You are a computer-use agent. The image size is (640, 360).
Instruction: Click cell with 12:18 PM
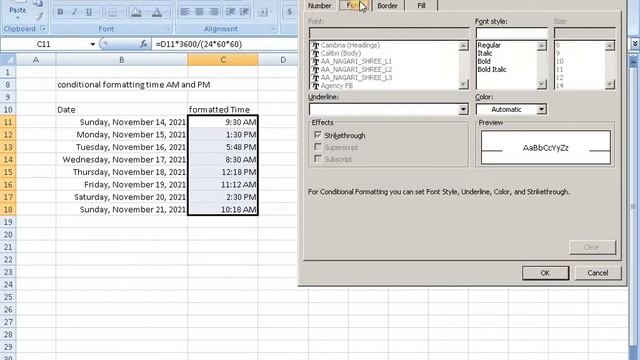click(223, 172)
